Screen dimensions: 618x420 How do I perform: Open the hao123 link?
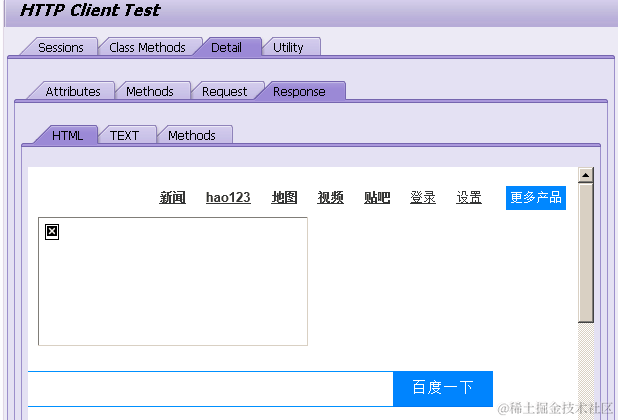tap(228, 197)
